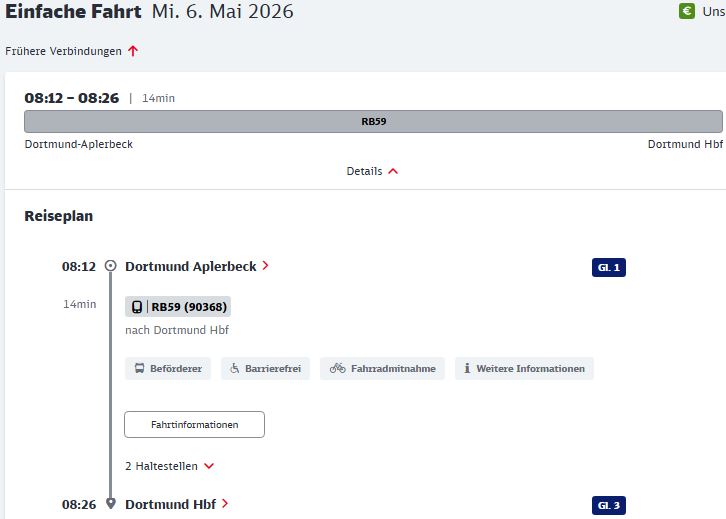726x519 pixels.
Task: Click the arrival pin marker at 08:26
Action: point(110,504)
